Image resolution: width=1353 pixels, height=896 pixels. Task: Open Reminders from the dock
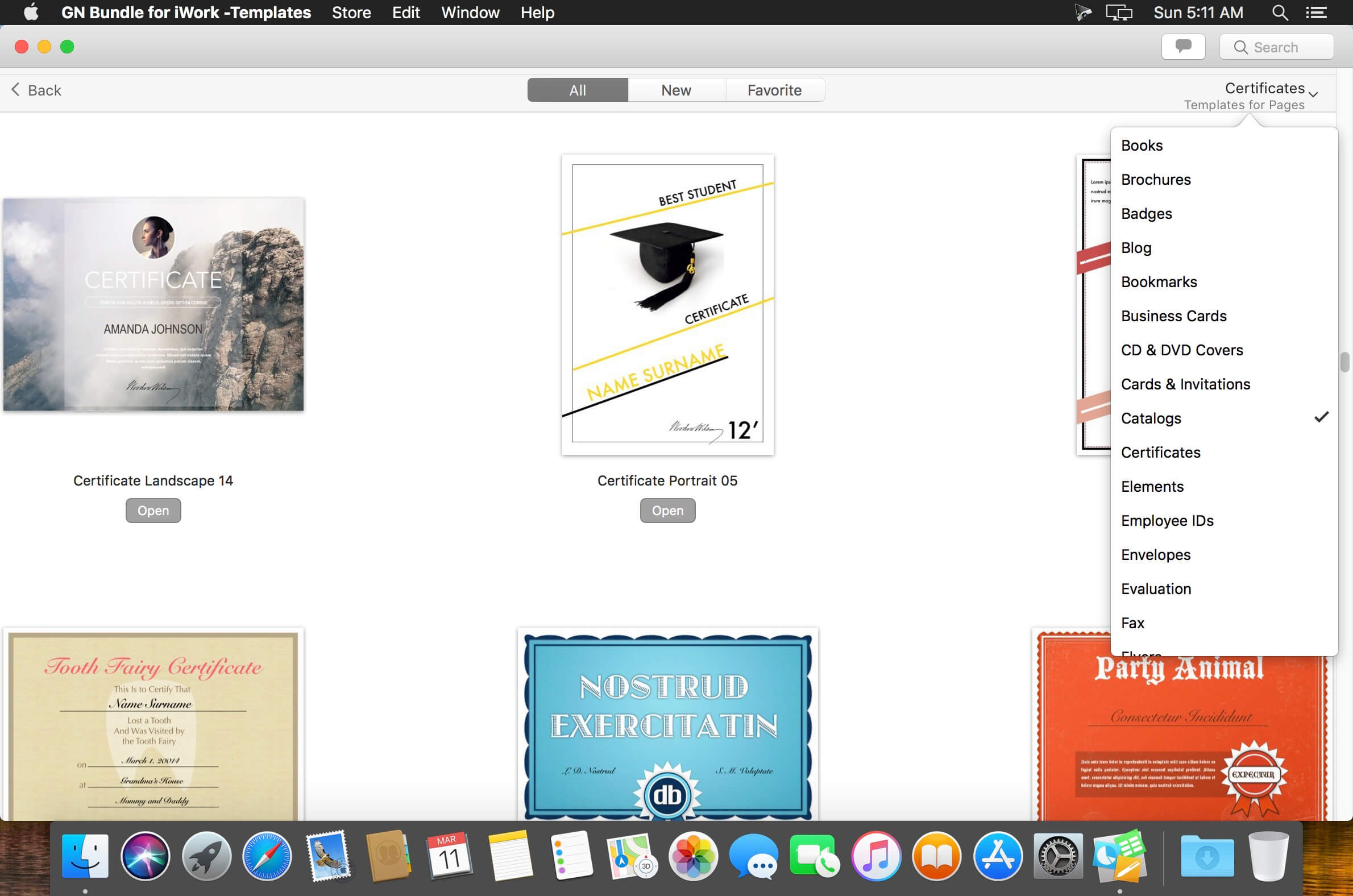coord(571,856)
